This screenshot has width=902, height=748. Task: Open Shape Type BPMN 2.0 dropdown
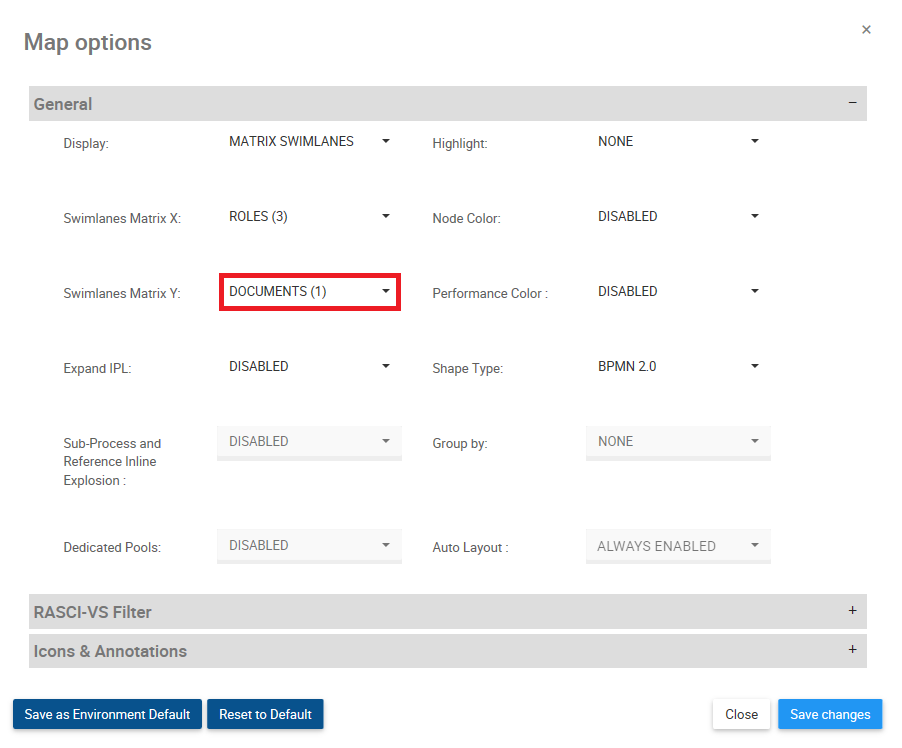point(678,367)
